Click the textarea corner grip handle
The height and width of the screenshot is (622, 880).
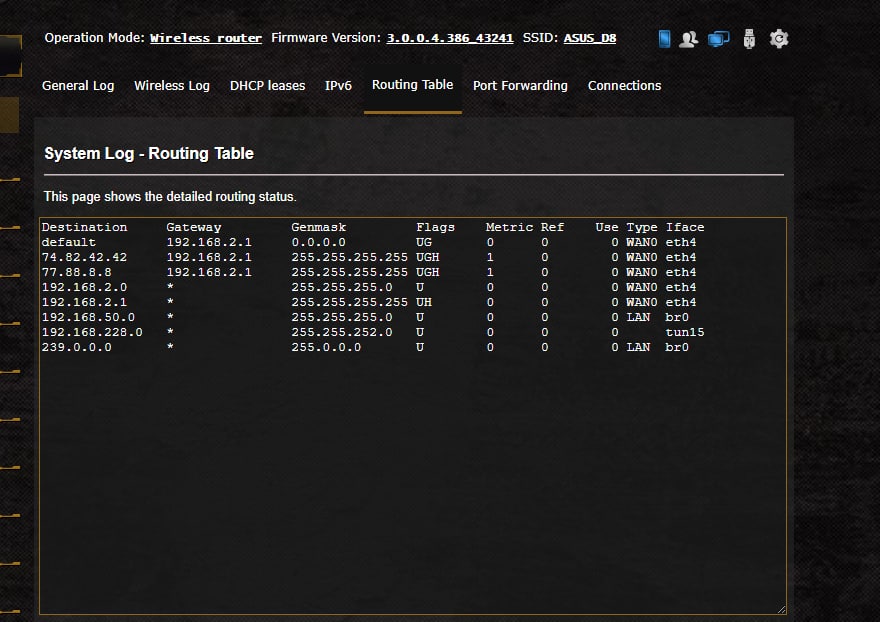[x=782, y=609]
